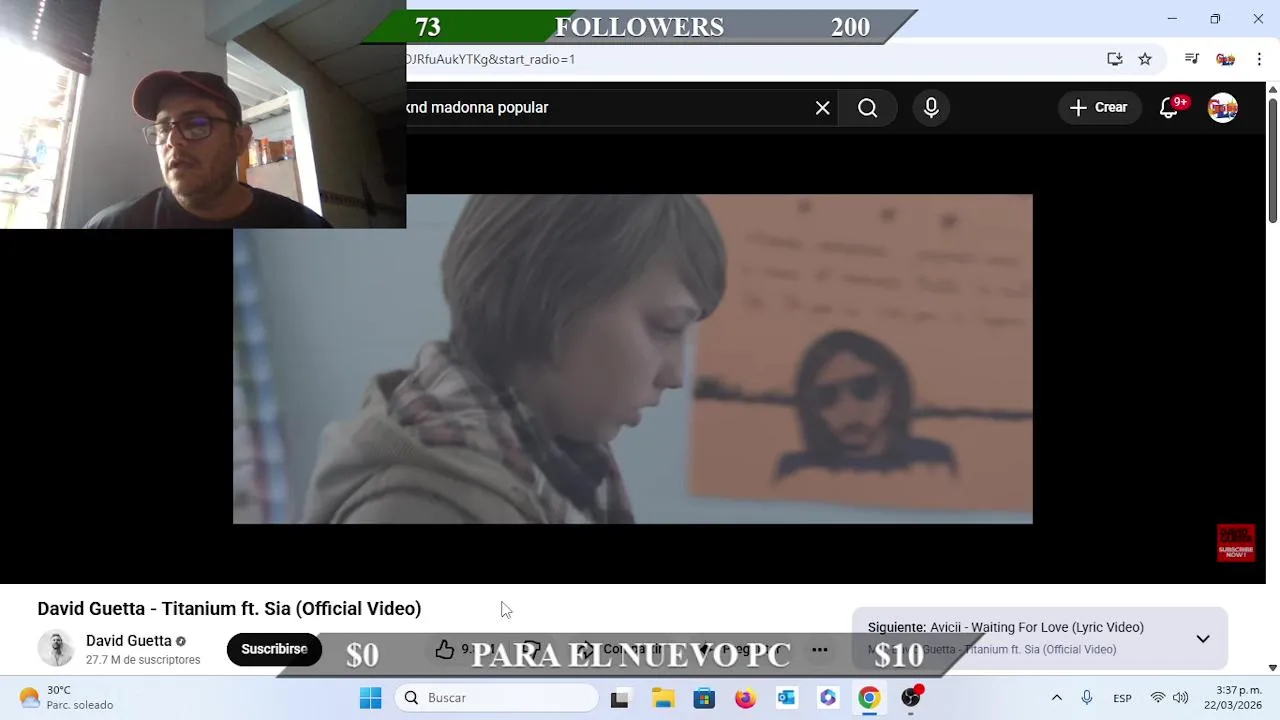Image resolution: width=1280 pixels, height=720 pixels.
Task: Click the taskbar Buscar search box
Action: coord(496,698)
